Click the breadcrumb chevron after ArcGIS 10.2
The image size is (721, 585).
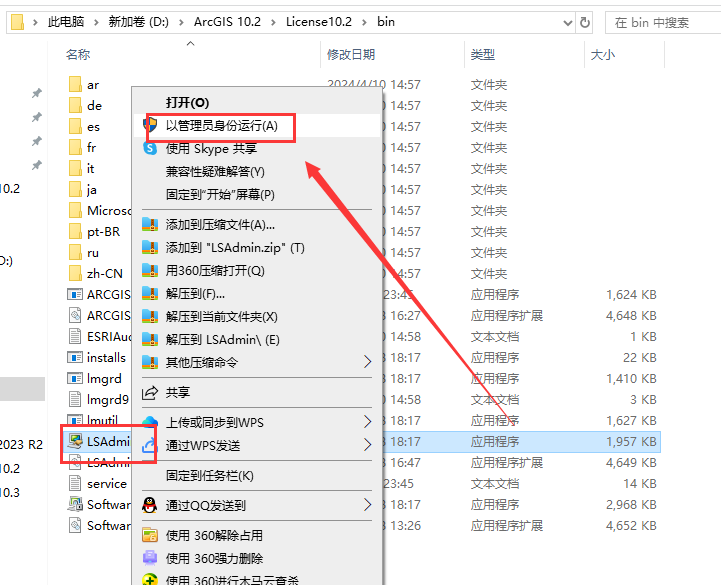coord(273,22)
